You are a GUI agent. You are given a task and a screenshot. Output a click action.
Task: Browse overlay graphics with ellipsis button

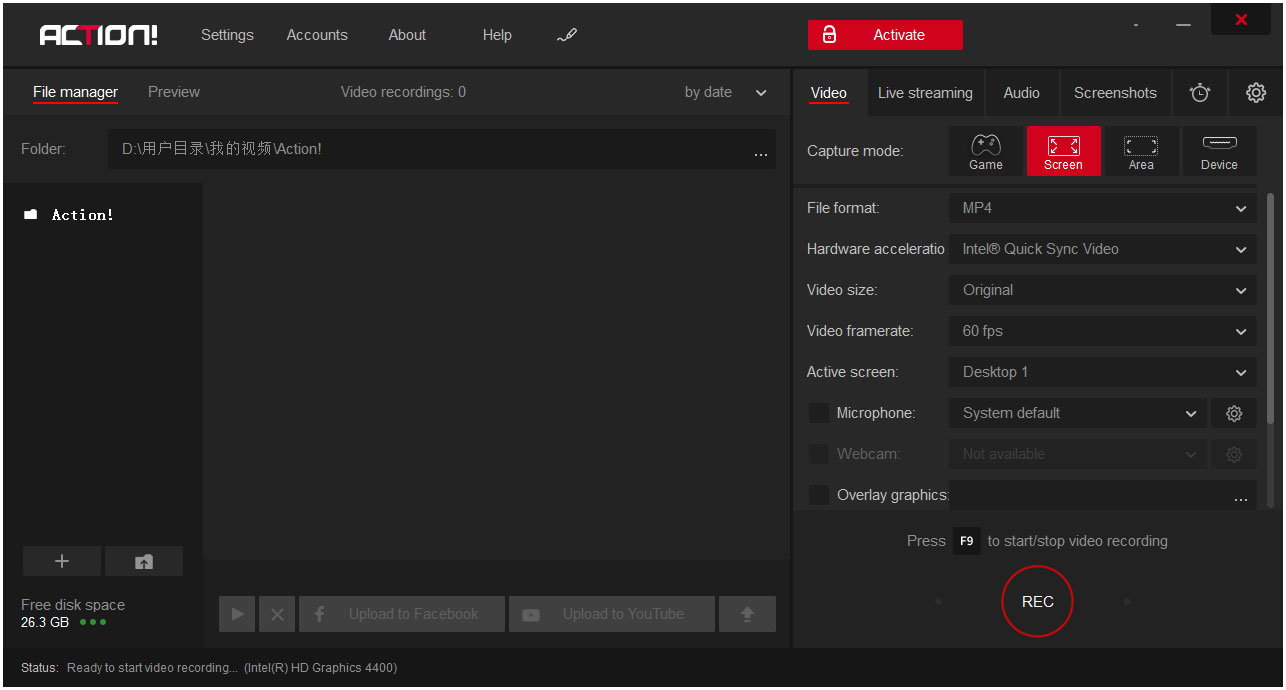coord(1241,497)
